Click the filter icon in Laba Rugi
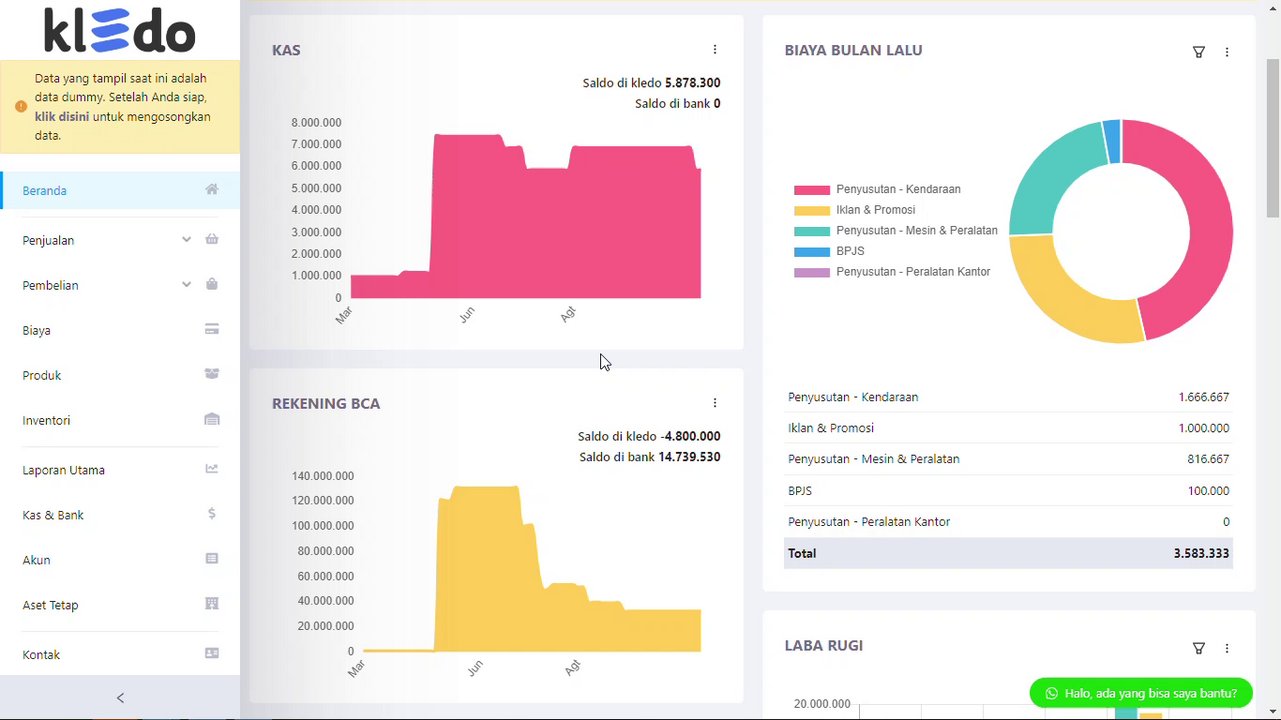Viewport: 1281px width, 720px height. (1199, 648)
